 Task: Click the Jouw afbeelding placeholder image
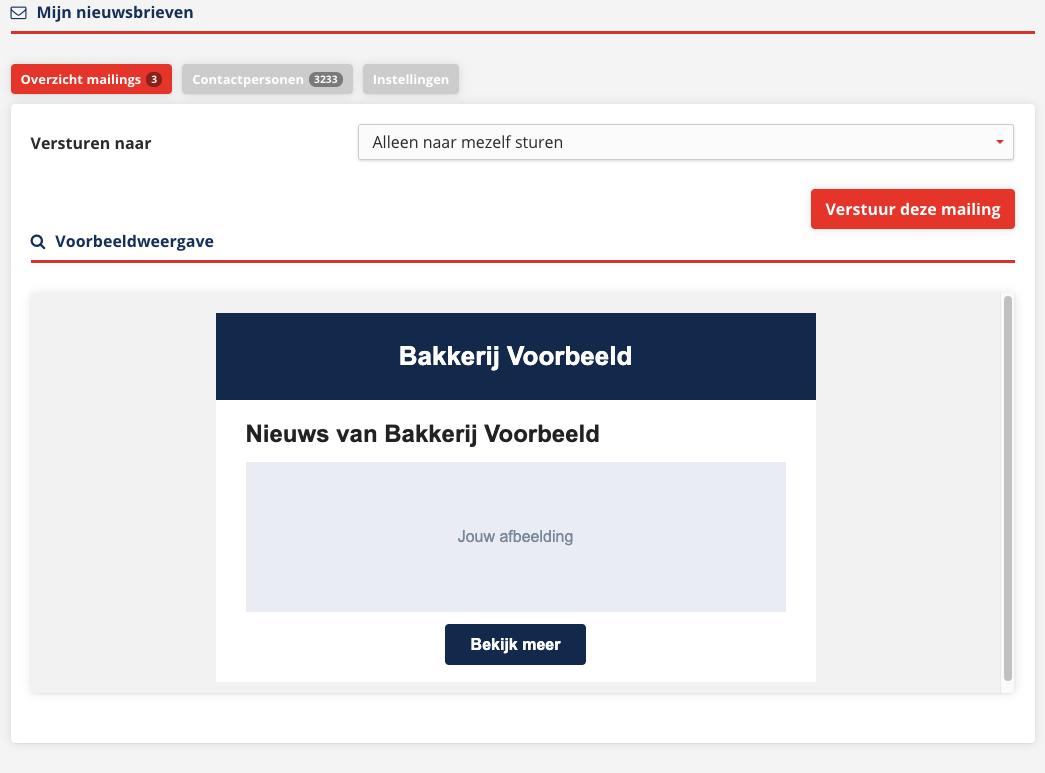pos(516,537)
